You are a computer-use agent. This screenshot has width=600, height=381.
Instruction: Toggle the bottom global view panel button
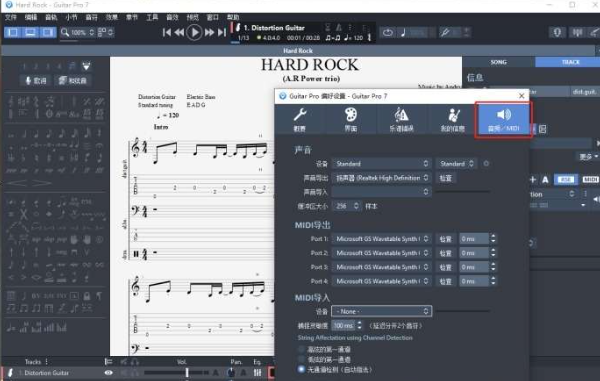[31, 32]
